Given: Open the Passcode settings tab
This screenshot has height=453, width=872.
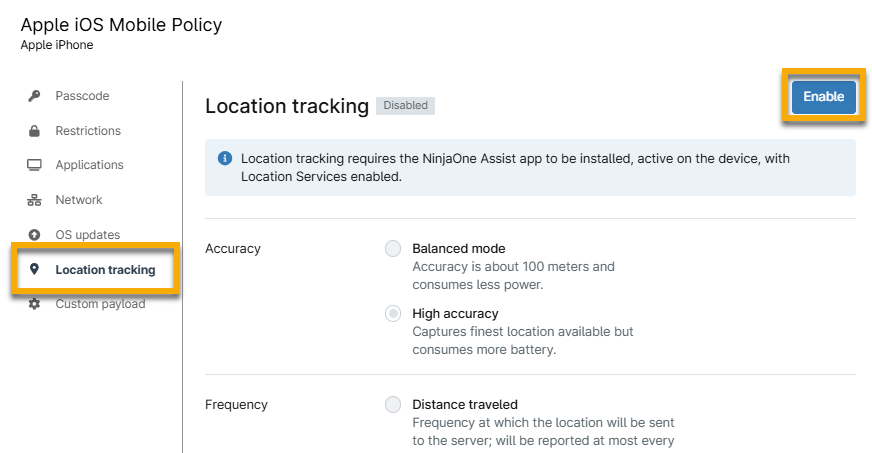Looking at the screenshot, I should [x=82, y=96].
